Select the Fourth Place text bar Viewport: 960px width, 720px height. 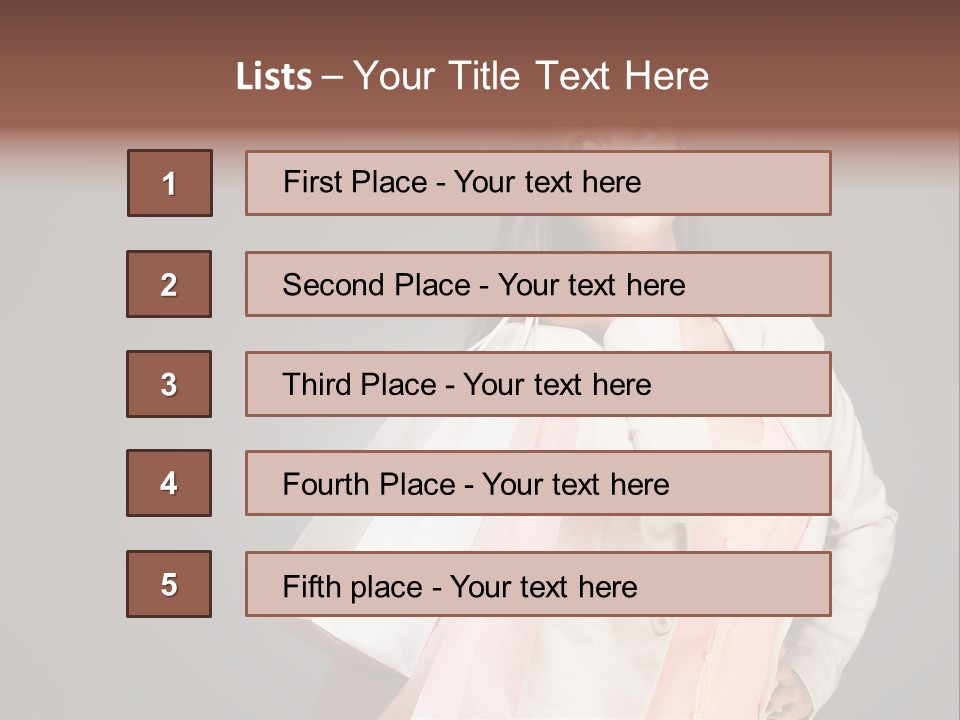(538, 483)
